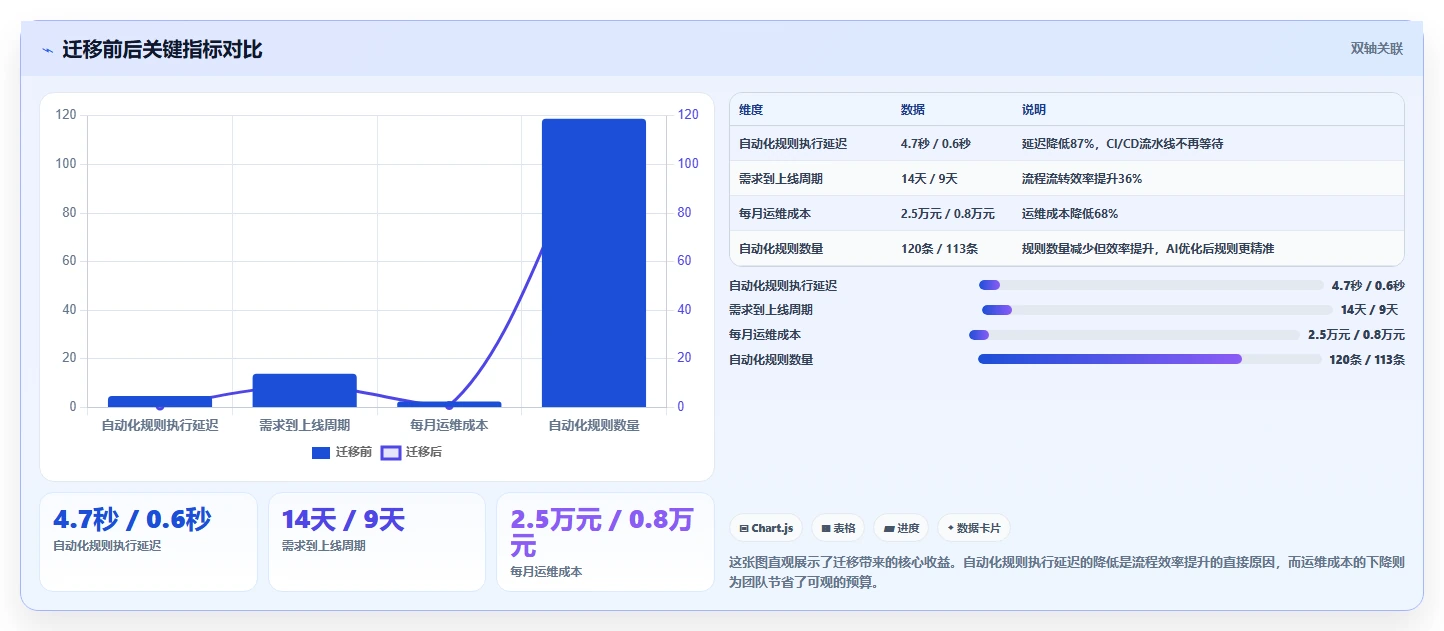Click the 自动化规则数量 bar in chart

(x=594, y=263)
